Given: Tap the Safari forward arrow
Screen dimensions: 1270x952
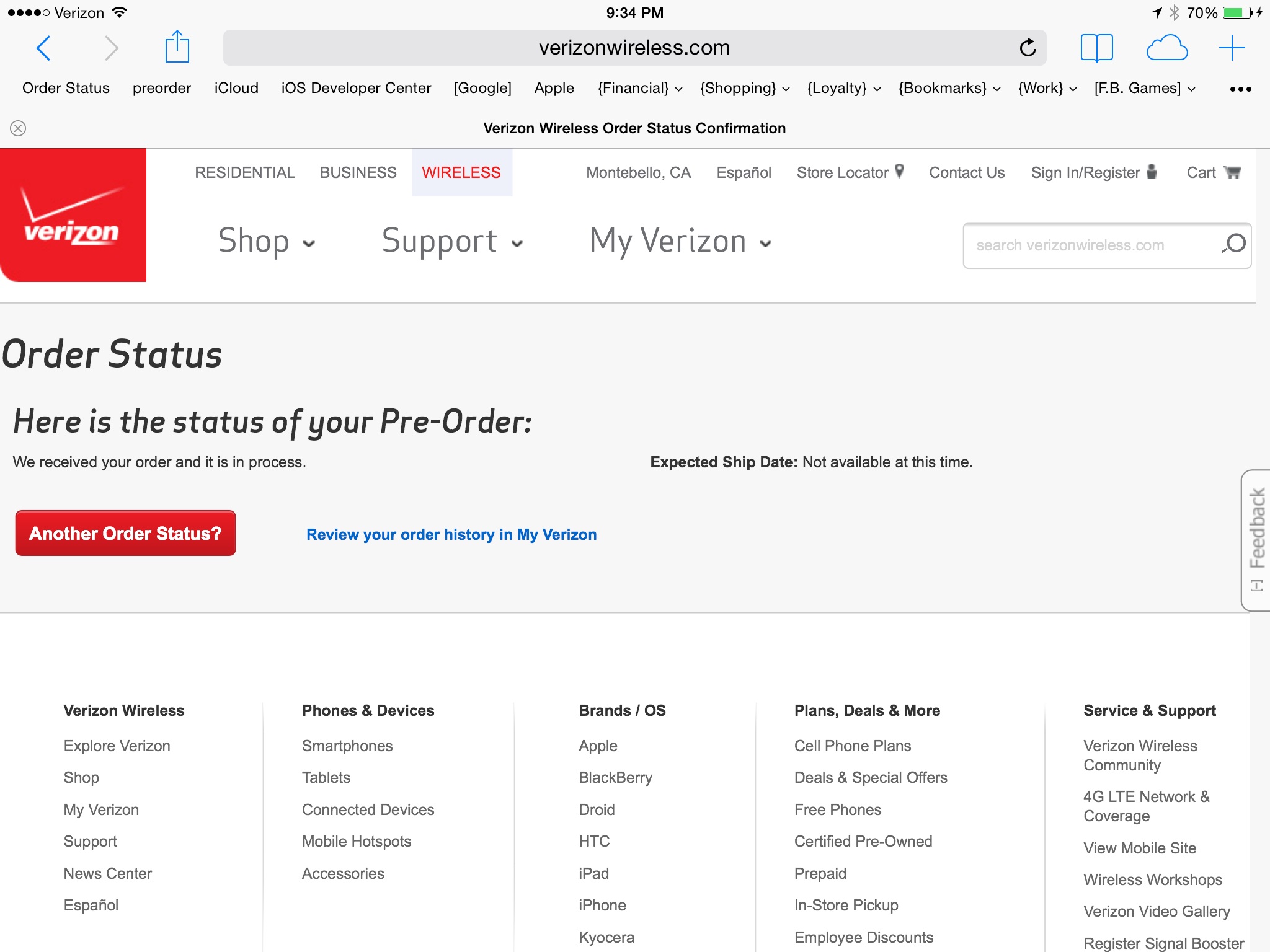Looking at the screenshot, I should tap(111, 48).
